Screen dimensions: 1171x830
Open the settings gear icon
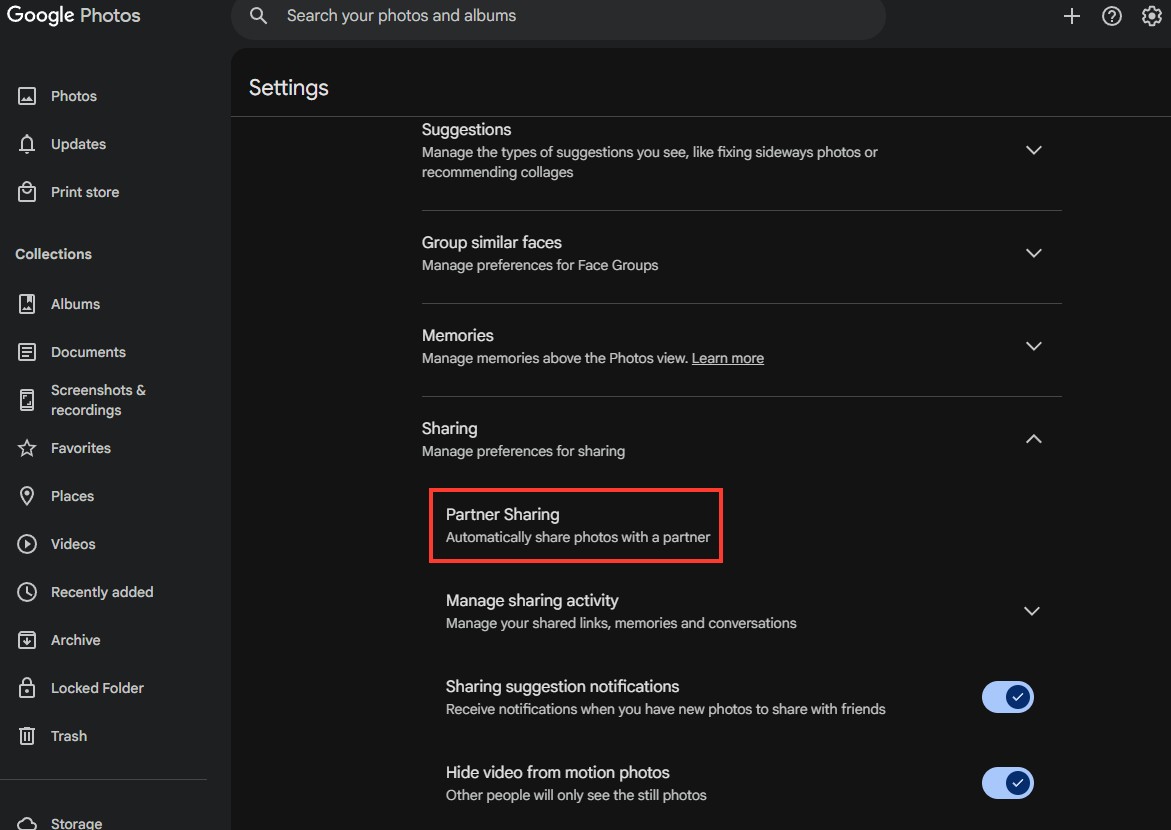tap(1152, 16)
